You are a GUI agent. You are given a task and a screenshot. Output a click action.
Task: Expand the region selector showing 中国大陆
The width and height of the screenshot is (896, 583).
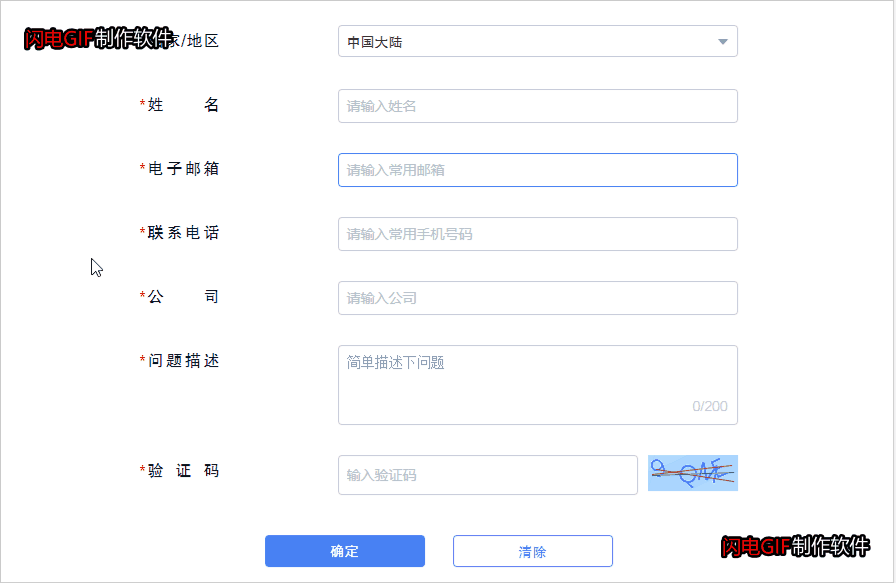[537, 41]
